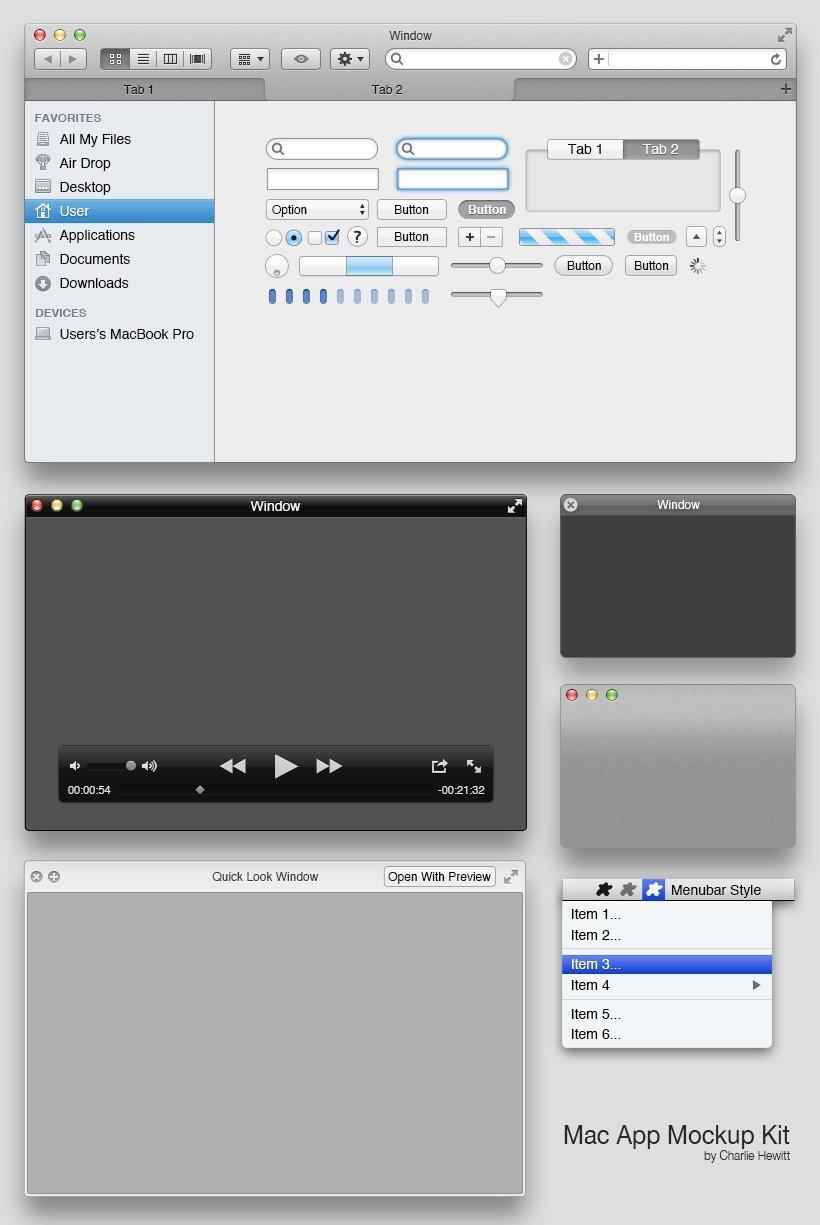Click the reload icon in address field
This screenshot has height=1225, width=820.
775,59
